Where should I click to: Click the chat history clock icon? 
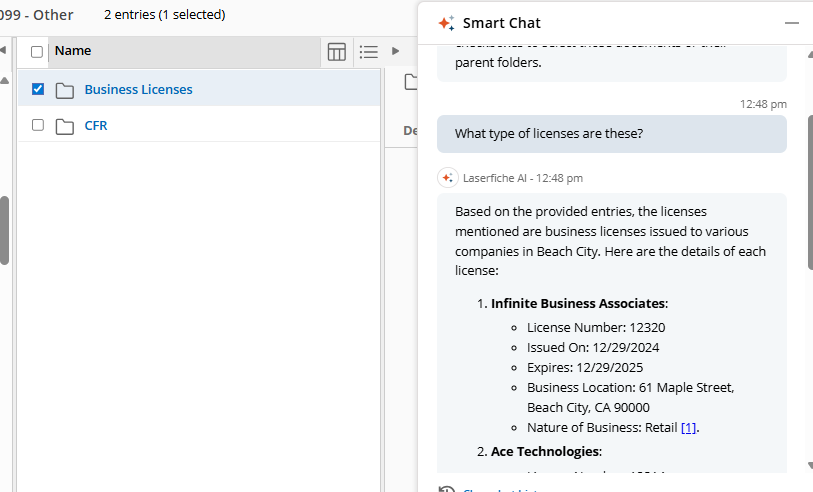[446, 490]
